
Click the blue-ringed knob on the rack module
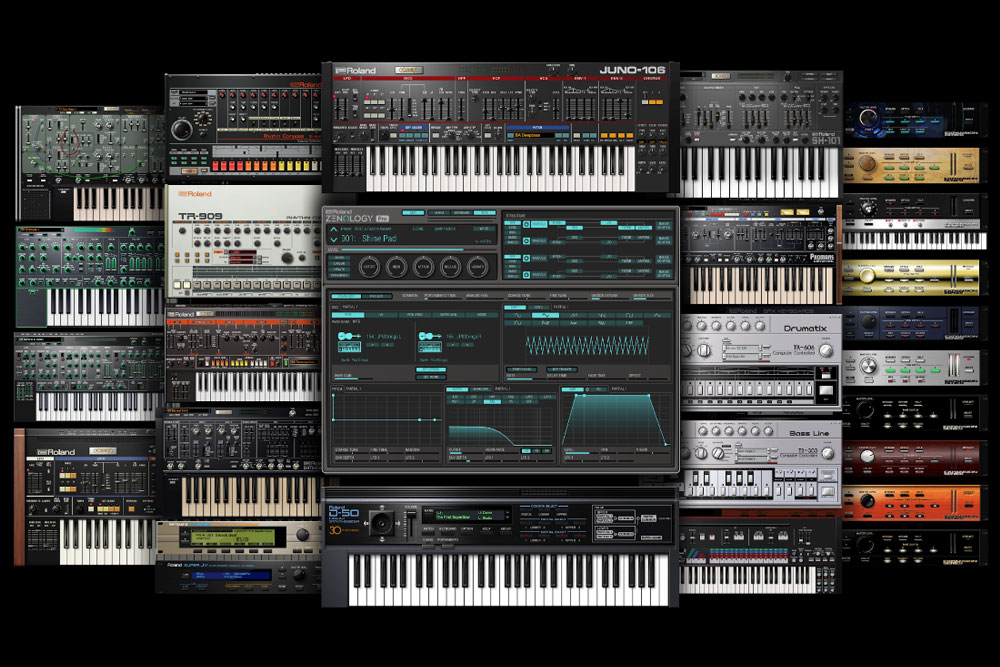[867, 118]
